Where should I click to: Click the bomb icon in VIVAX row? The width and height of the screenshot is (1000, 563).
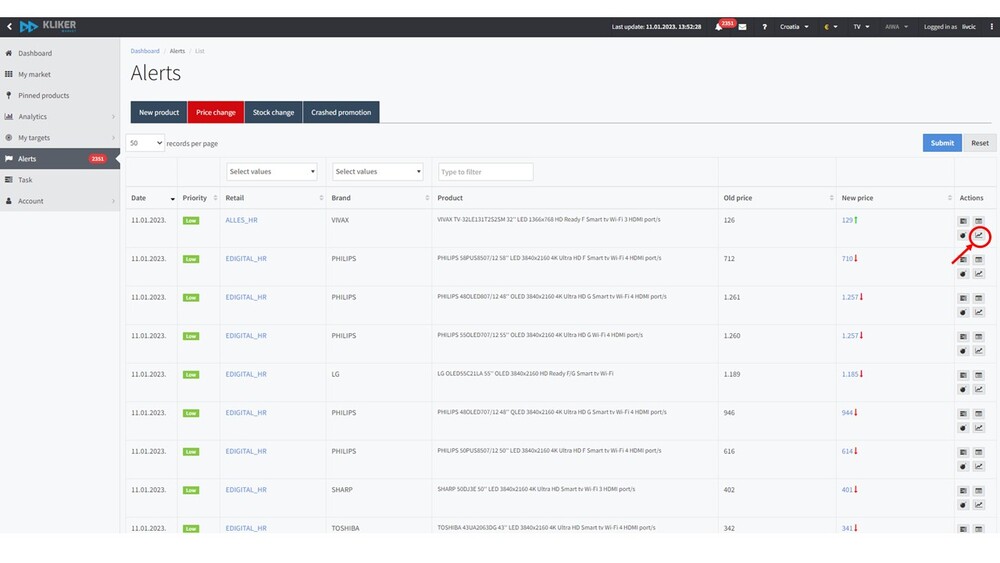963,236
